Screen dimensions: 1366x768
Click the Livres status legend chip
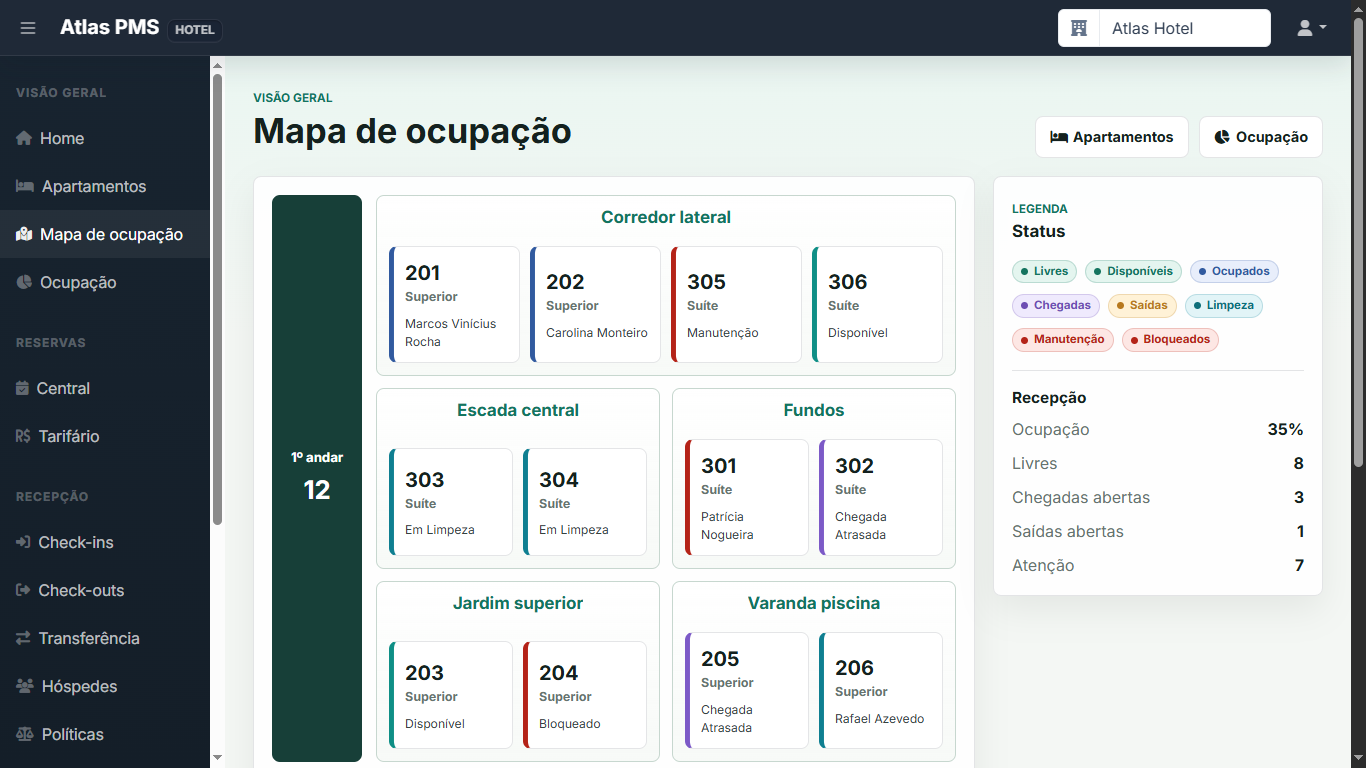[x=1044, y=271]
